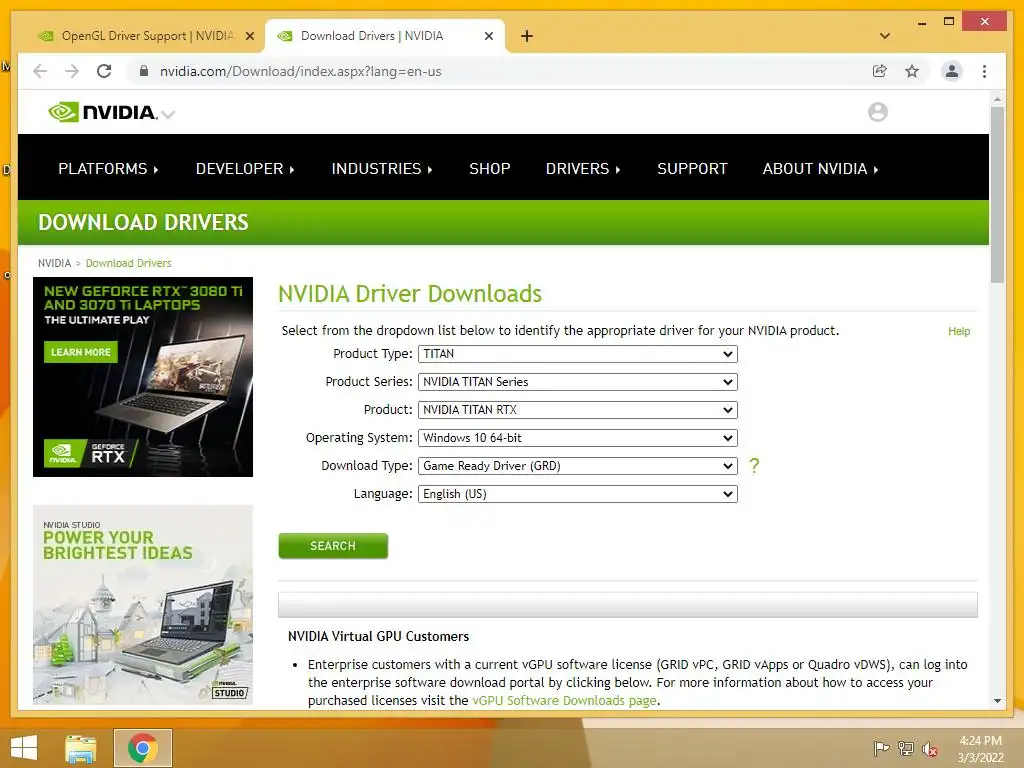
Task: Click the tab search chevron
Action: [885, 36]
